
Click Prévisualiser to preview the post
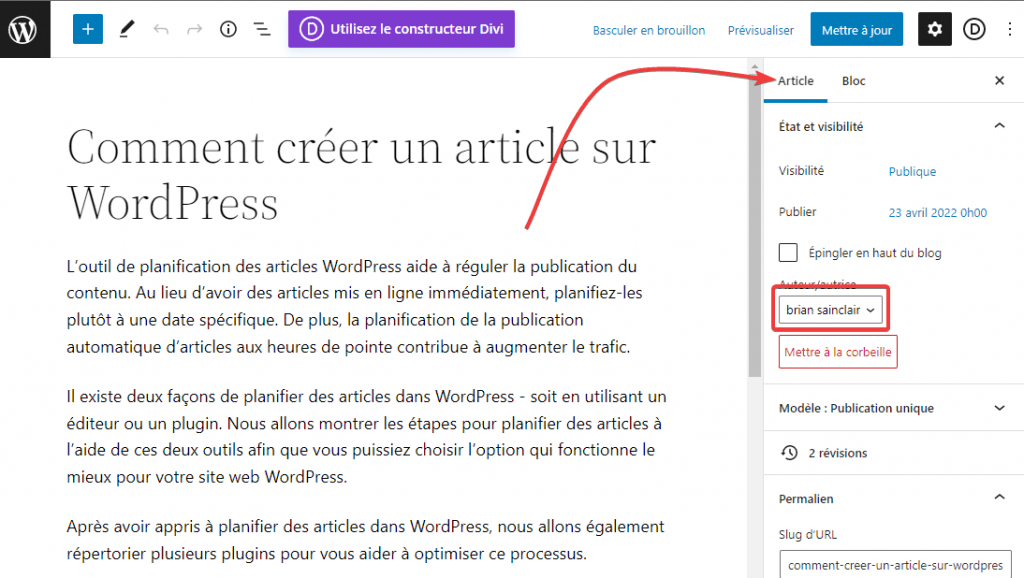click(761, 30)
